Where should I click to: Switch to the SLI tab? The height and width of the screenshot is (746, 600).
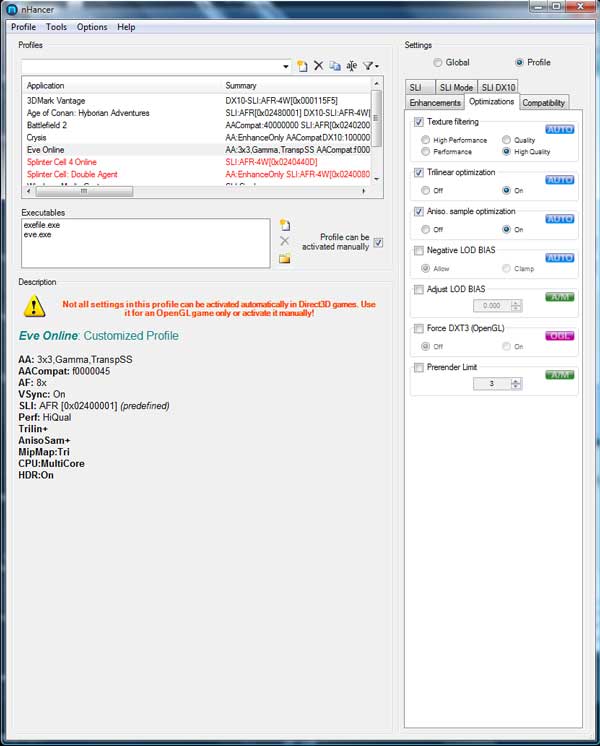pyautogui.click(x=420, y=88)
